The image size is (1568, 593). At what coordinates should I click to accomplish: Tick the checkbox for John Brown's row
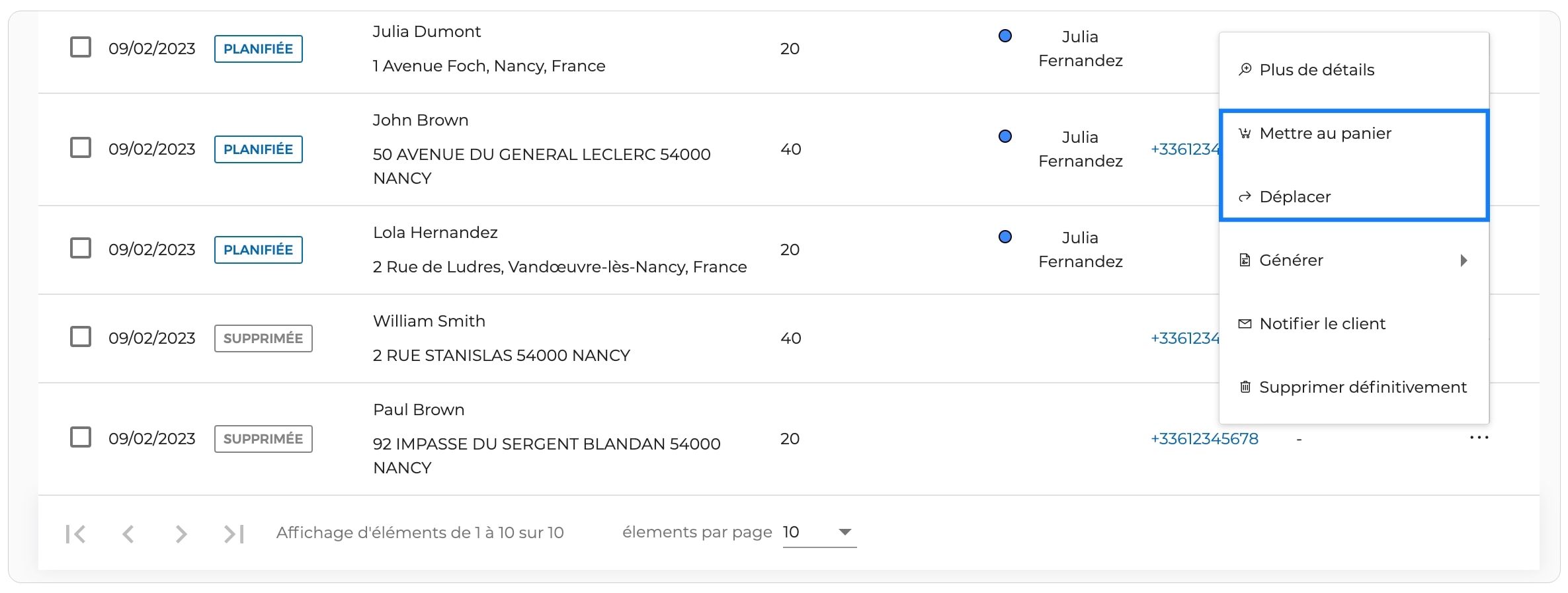point(81,148)
